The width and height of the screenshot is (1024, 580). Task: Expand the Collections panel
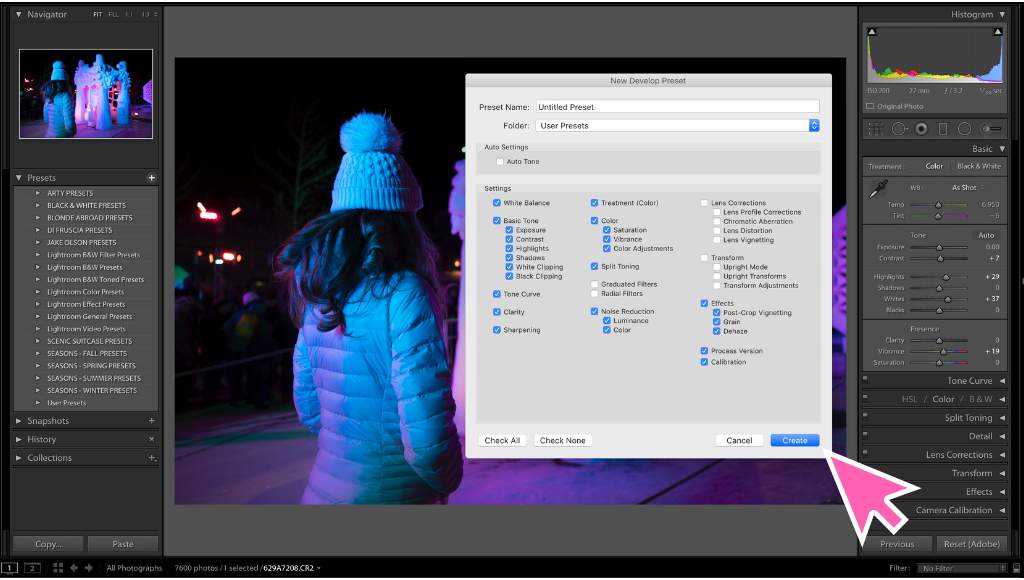pyautogui.click(x=18, y=458)
